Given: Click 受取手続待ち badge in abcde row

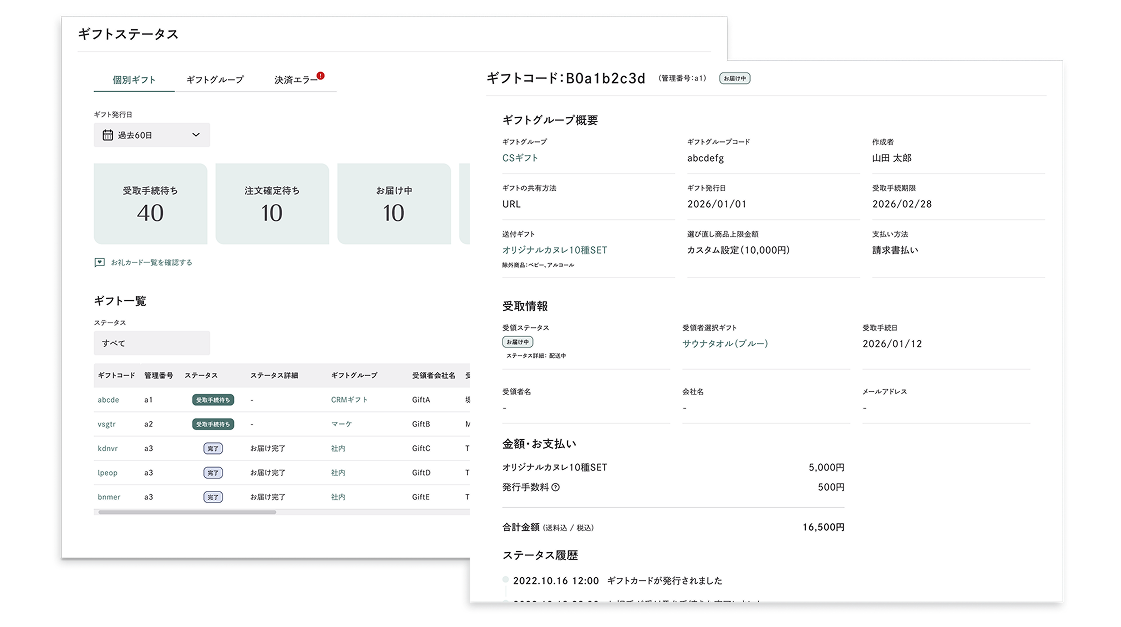Looking at the screenshot, I should click(213, 399).
